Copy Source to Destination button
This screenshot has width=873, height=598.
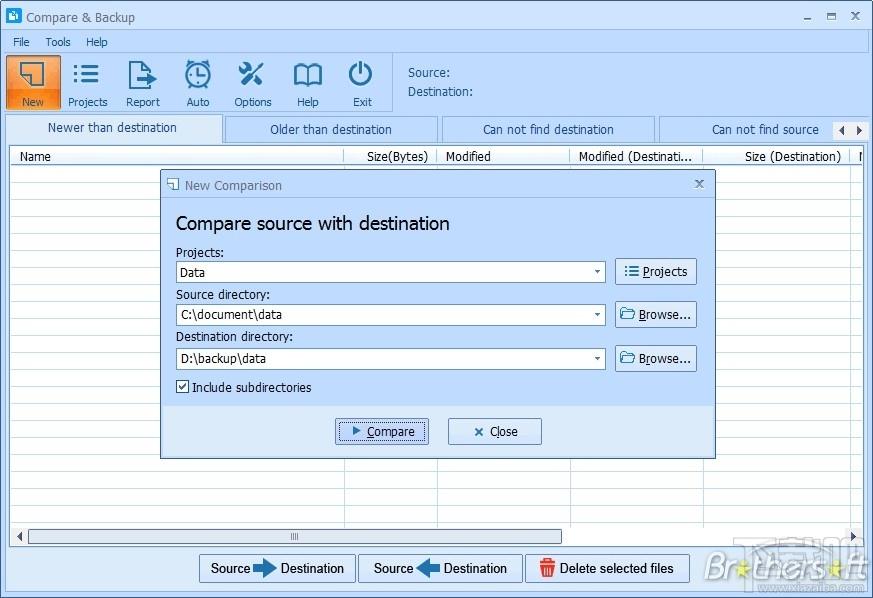(277, 568)
